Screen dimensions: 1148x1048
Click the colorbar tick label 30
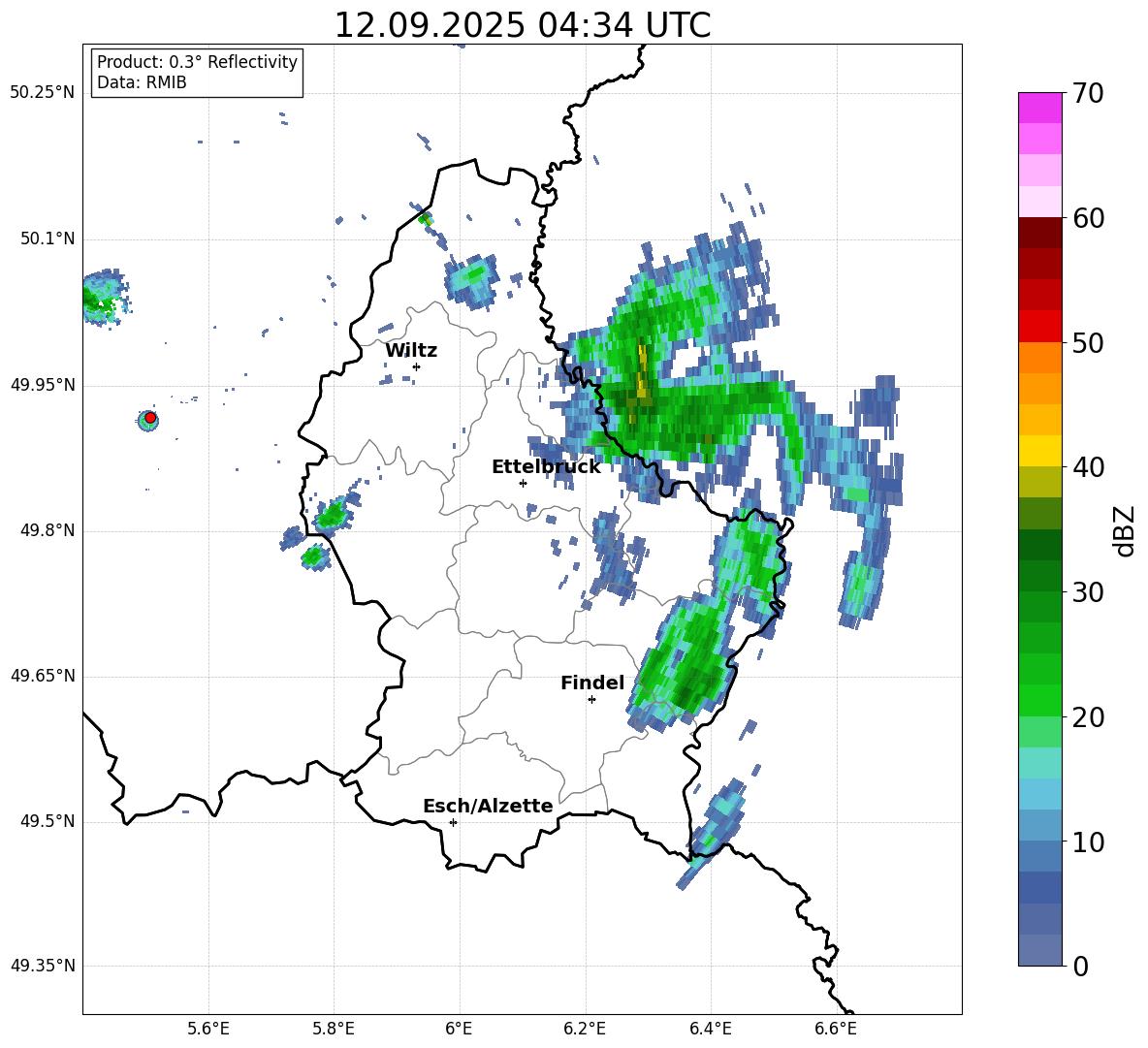(1088, 592)
